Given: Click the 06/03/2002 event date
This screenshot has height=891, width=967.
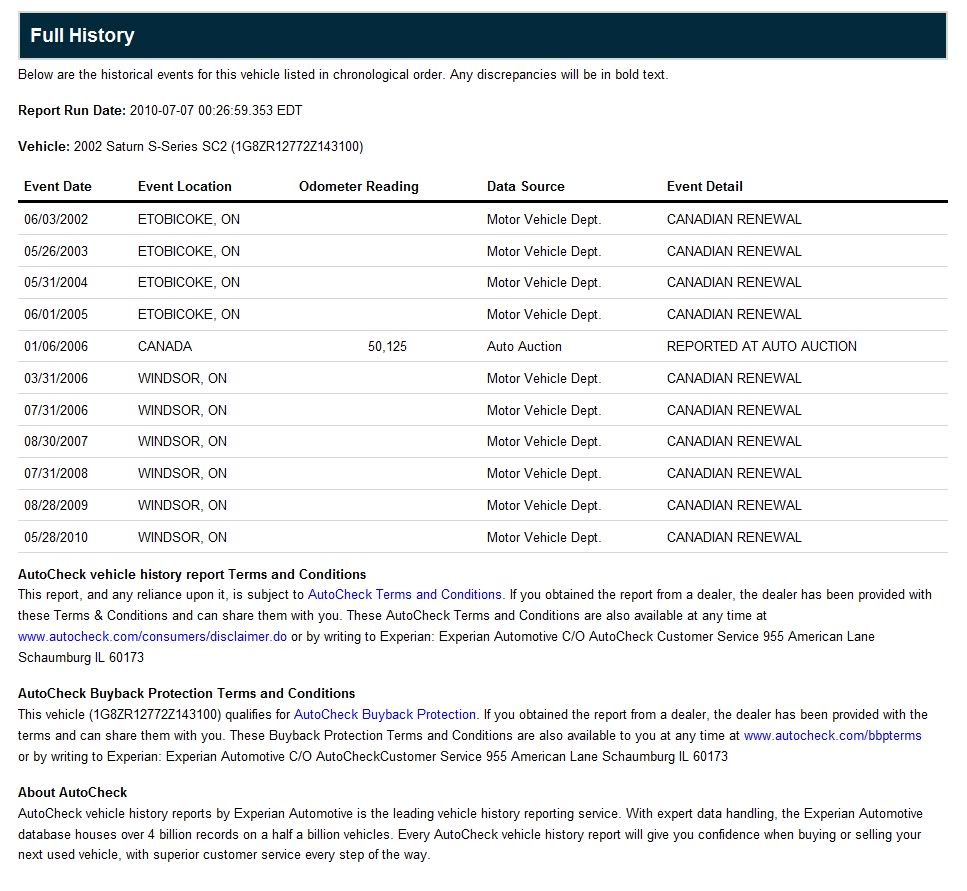Looking at the screenshot, I should 56,220.
